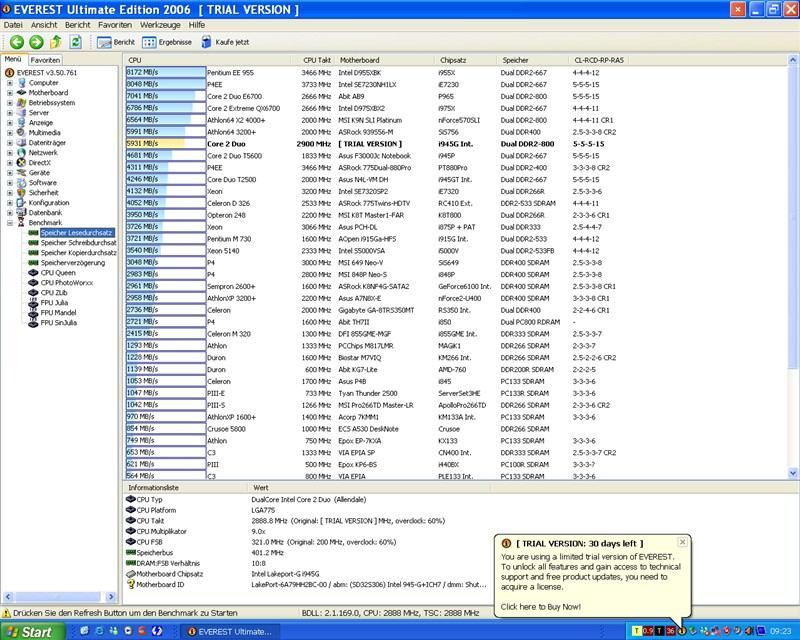Switch to the Menü tab

pos(13,59)
